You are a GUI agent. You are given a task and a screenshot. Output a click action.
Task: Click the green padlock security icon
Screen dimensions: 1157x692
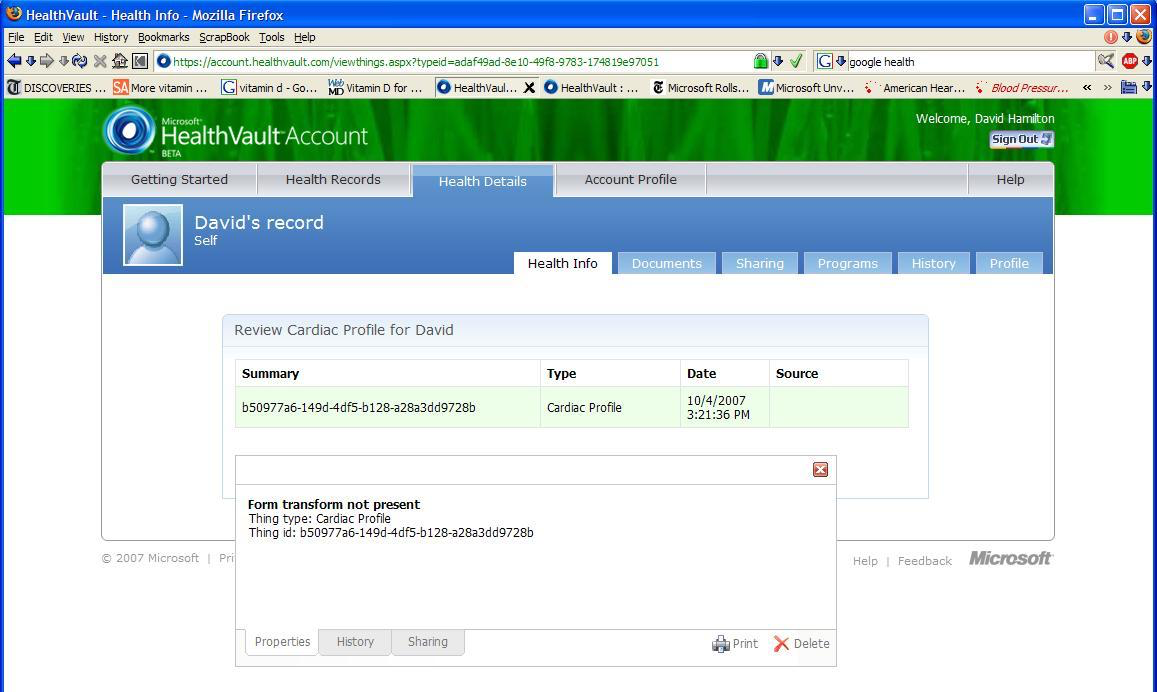pos(761,61)
